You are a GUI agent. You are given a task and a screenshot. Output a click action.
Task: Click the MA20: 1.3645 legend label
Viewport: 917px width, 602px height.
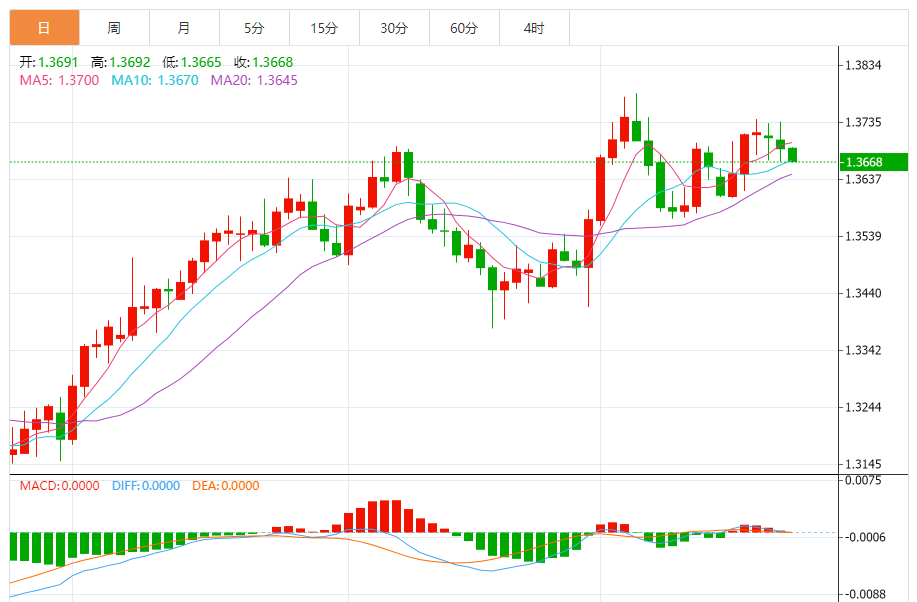[x=254, y=80]
